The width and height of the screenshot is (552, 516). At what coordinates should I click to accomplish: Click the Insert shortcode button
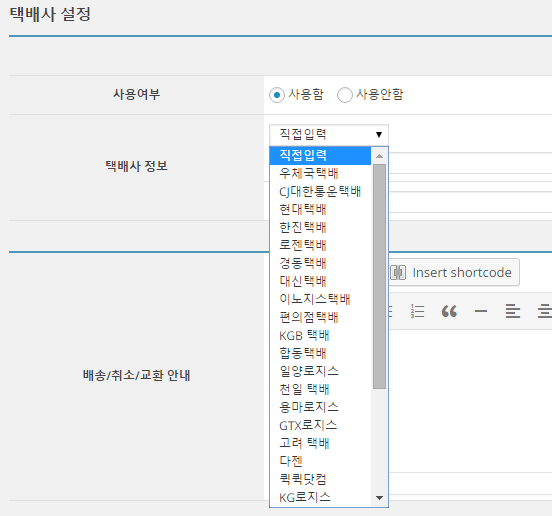(453, 272)
